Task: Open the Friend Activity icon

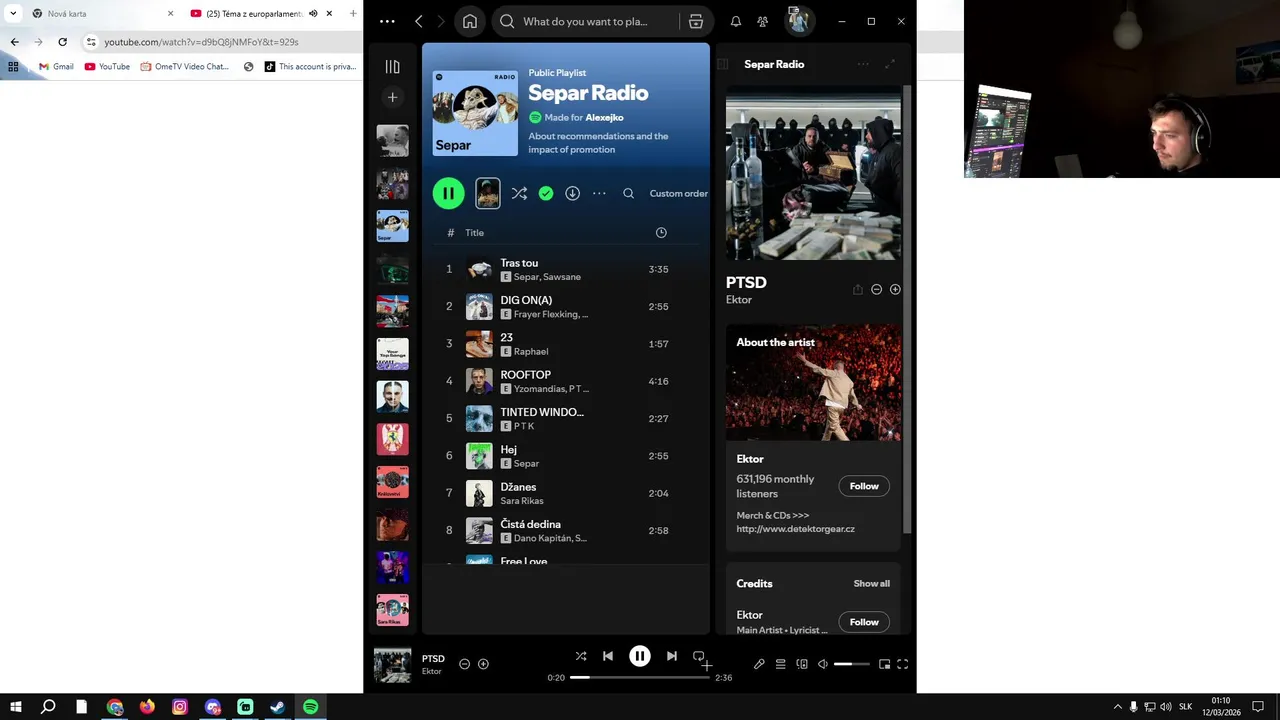Action: (763, 21)
